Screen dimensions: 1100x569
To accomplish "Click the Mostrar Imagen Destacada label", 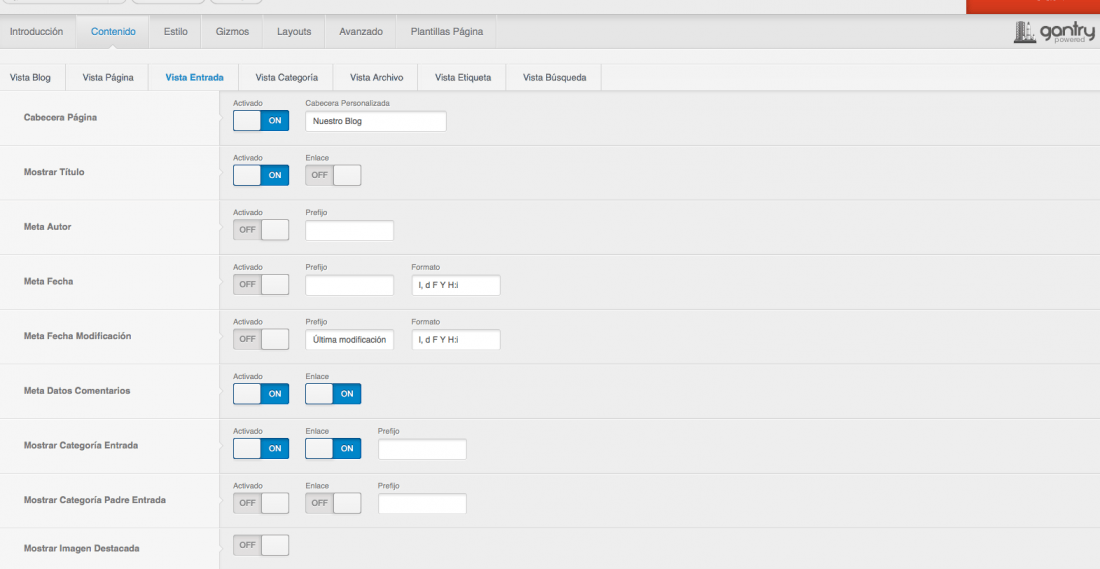I will (x=81, y=549).
